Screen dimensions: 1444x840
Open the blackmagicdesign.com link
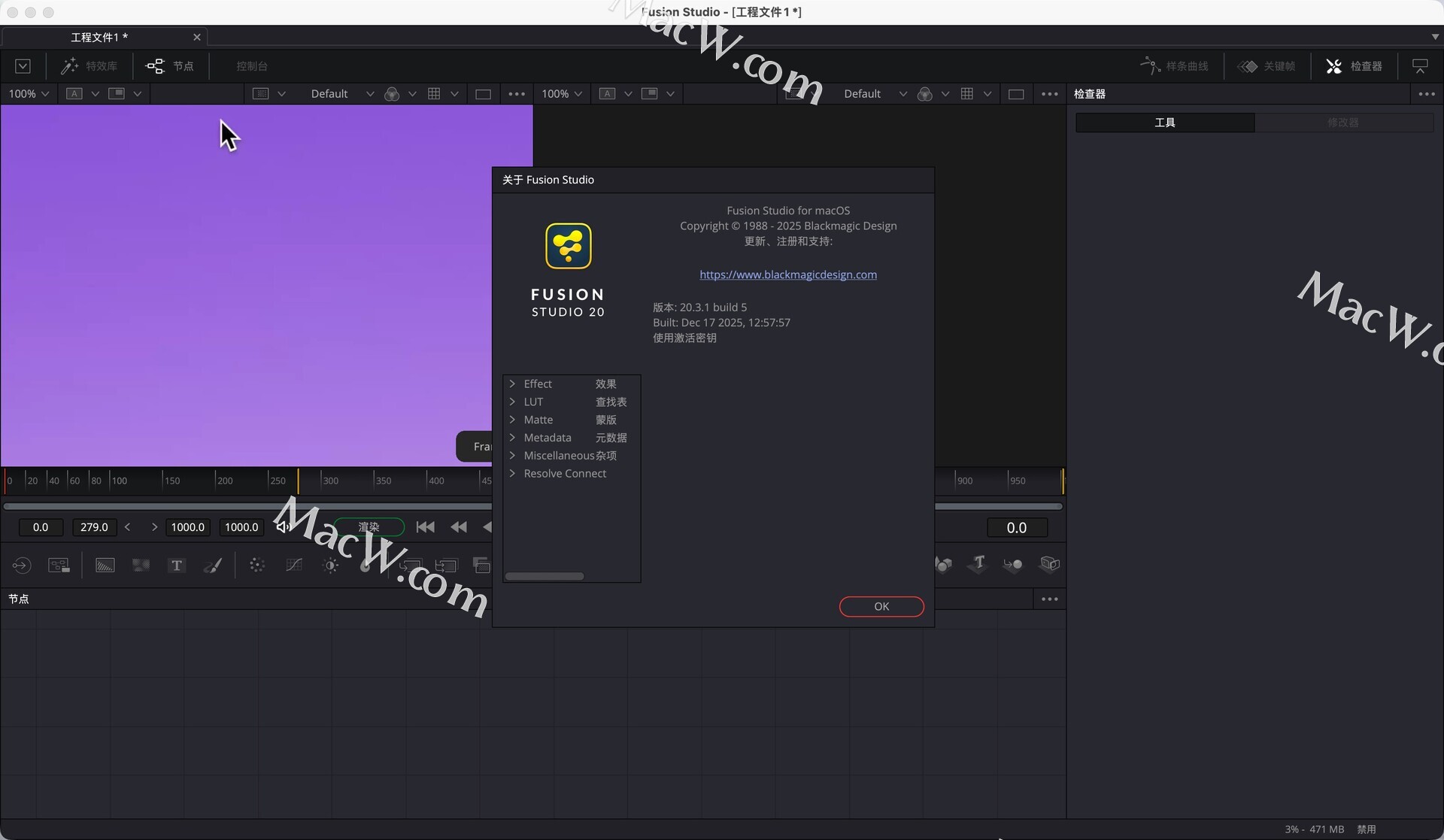787,274
